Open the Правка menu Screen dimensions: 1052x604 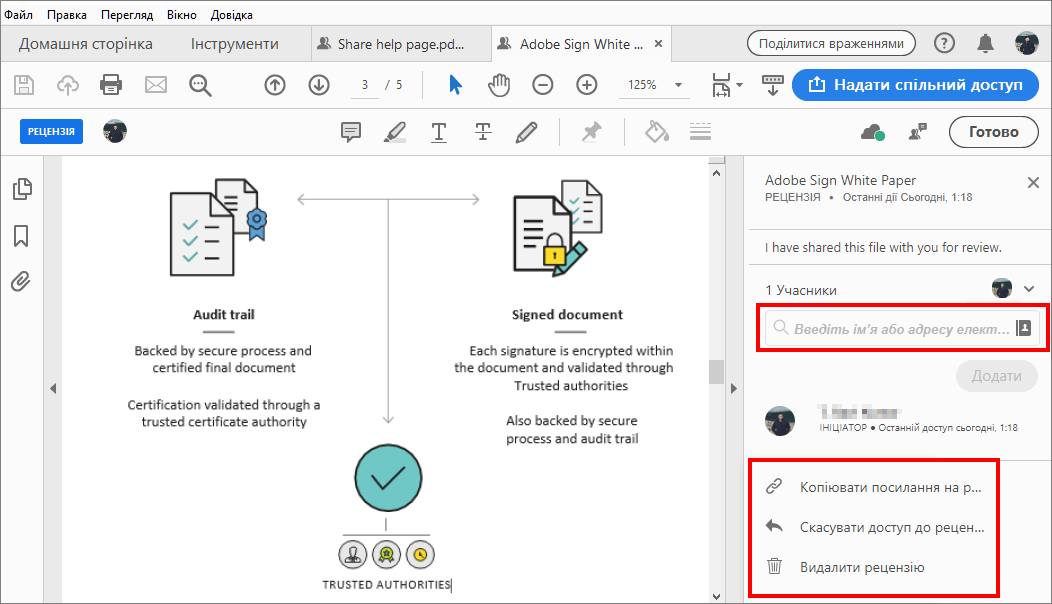(x=66, y=15)
